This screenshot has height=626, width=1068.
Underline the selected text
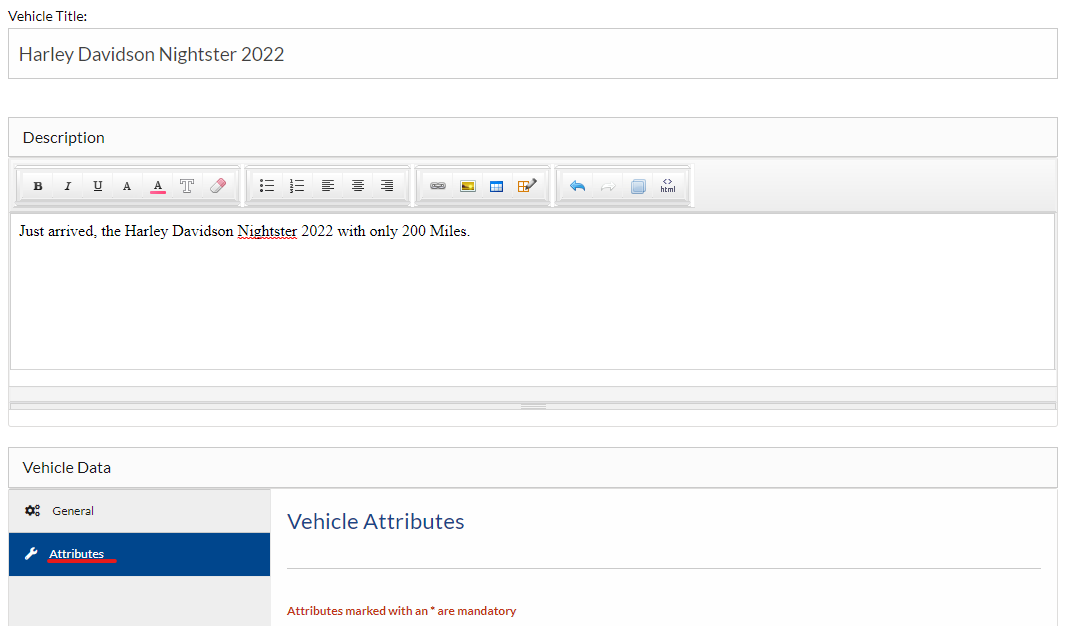97,186
